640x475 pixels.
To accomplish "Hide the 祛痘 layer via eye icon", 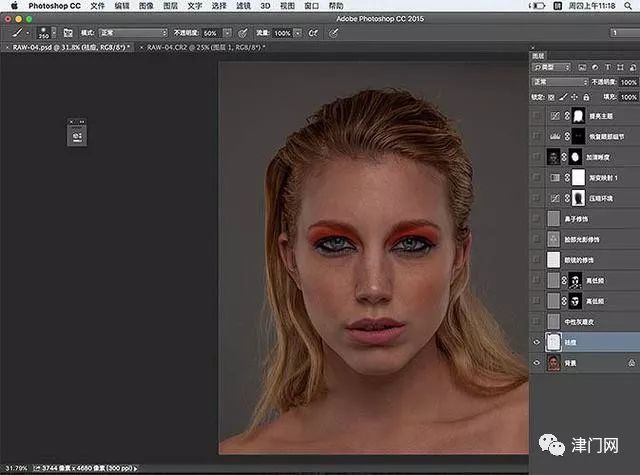I will [x=537, y=342].
